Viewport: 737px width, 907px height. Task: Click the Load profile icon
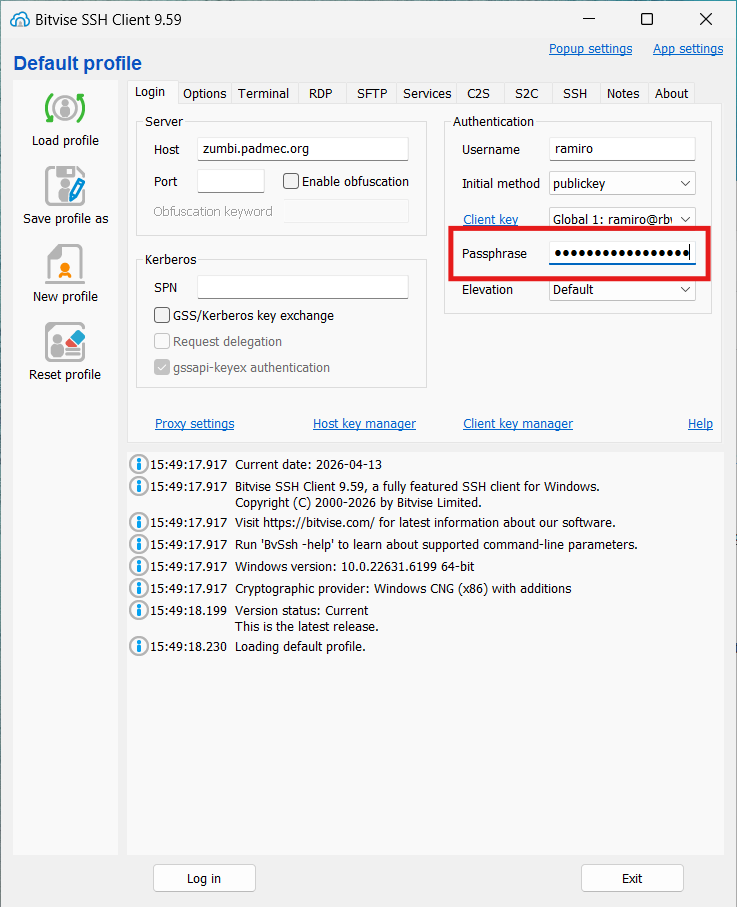point(65,108)
